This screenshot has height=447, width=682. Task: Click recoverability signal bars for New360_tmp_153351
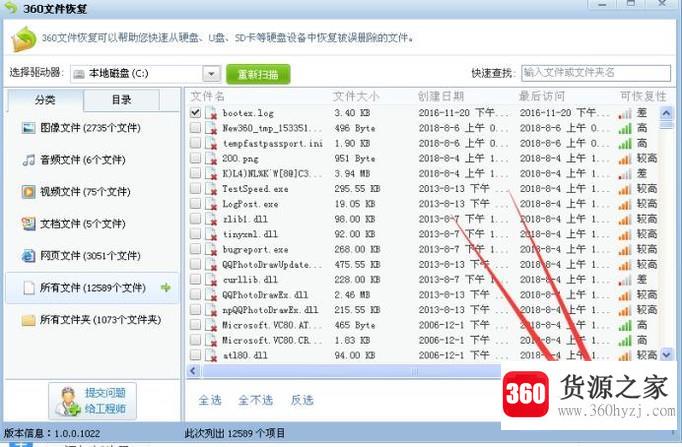[x=625, y=129]
